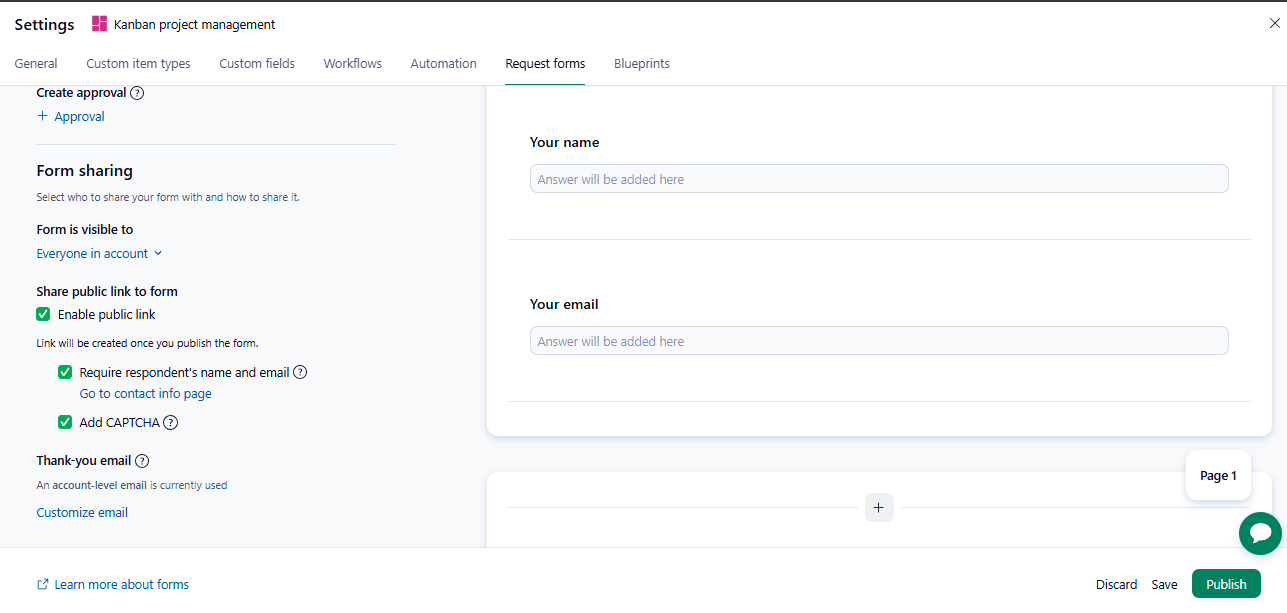Click the Thank-you email label
The height and width of the screenshot is (613, 1287).
pyautogui.click(x=83, y=461)
